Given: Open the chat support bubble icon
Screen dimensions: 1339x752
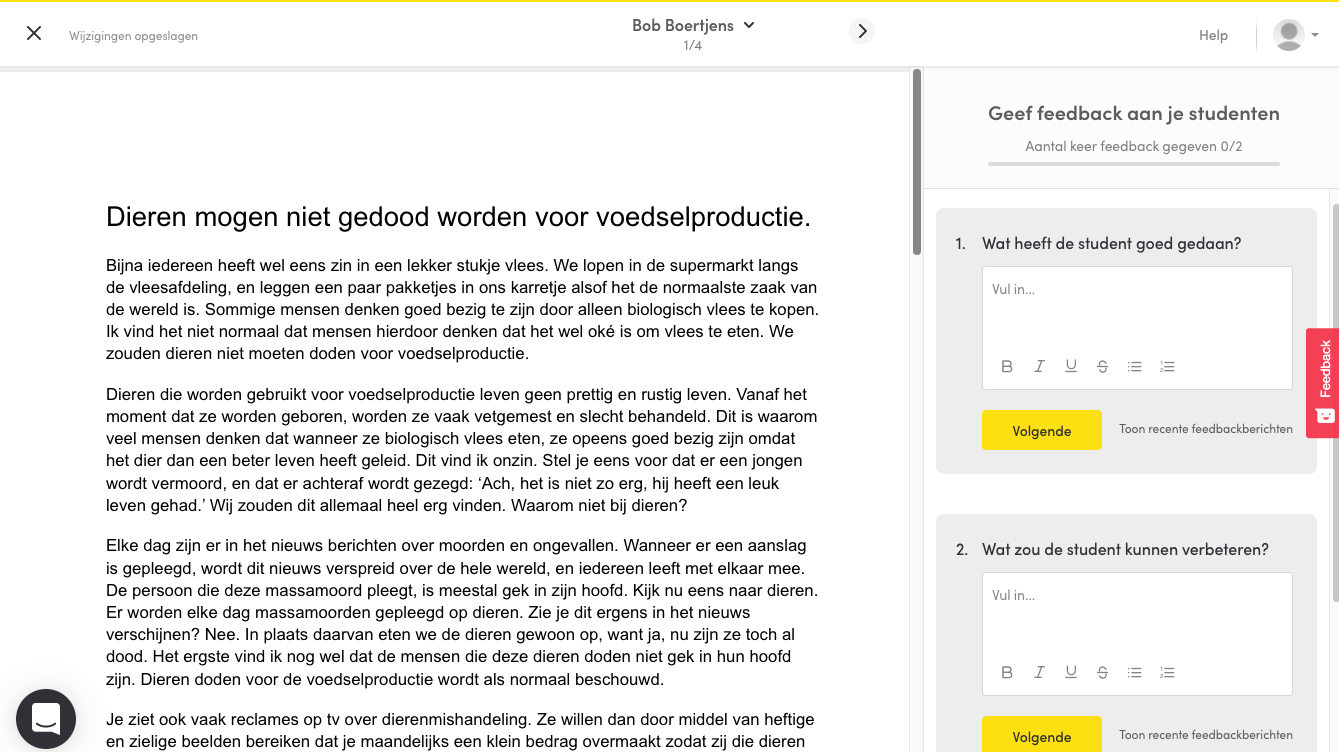Looking at the screenshot, I should pos(46,719).
